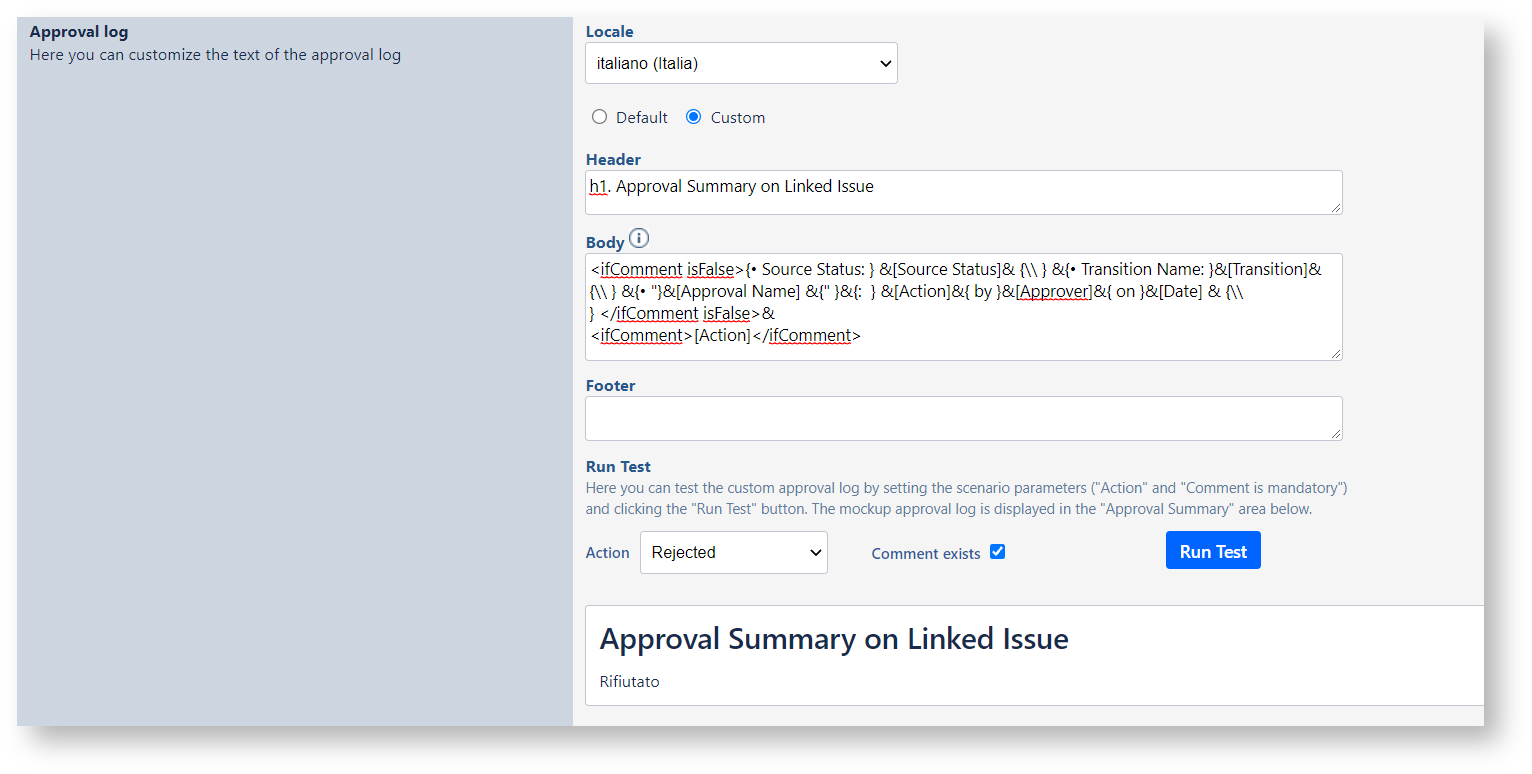This screenshot has width=1532, height=774.
Task: Click the Header field label
Action: tap(613, 160)
